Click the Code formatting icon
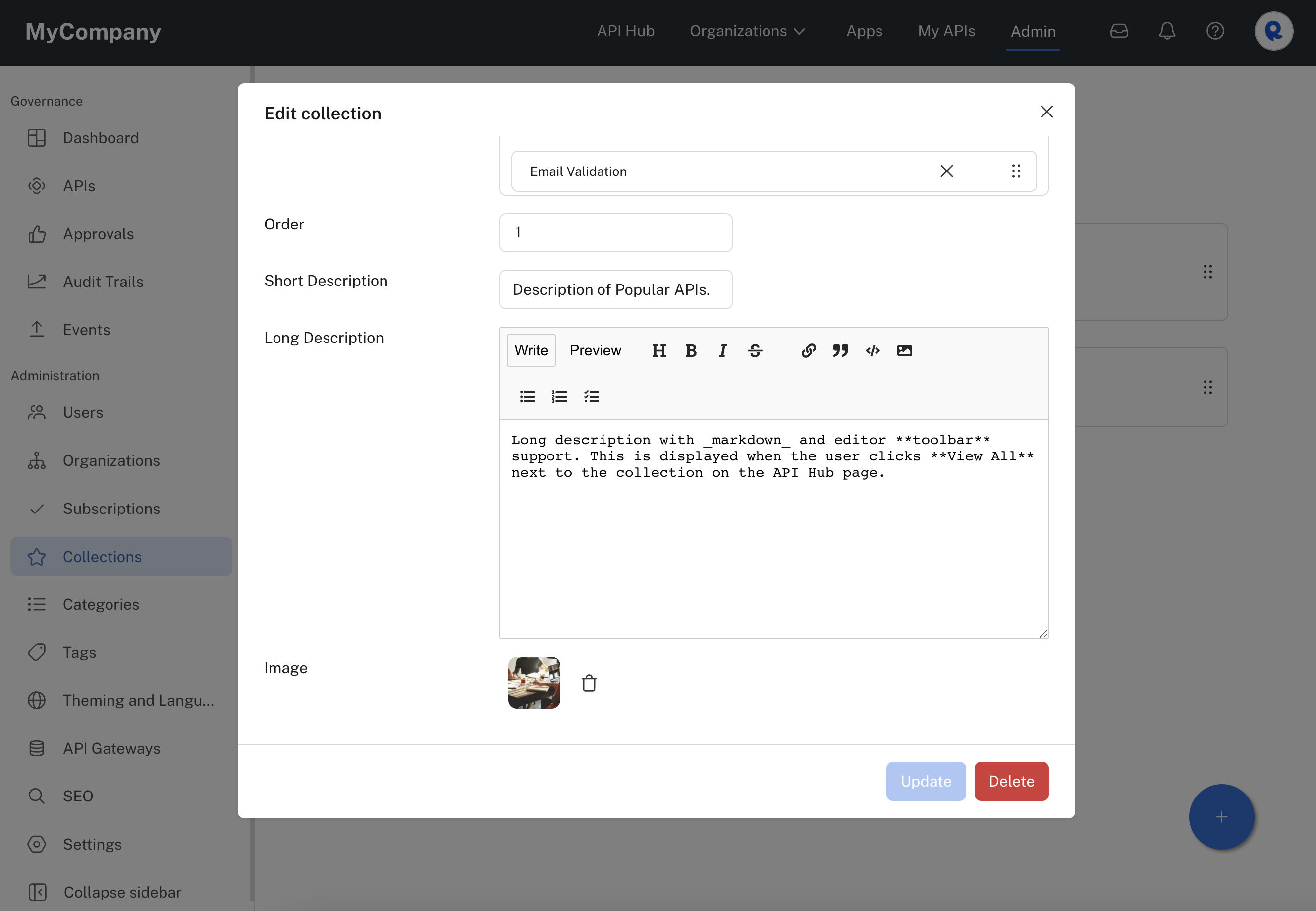The height and width of the screenshot is (911, 1316). [872, 350]
